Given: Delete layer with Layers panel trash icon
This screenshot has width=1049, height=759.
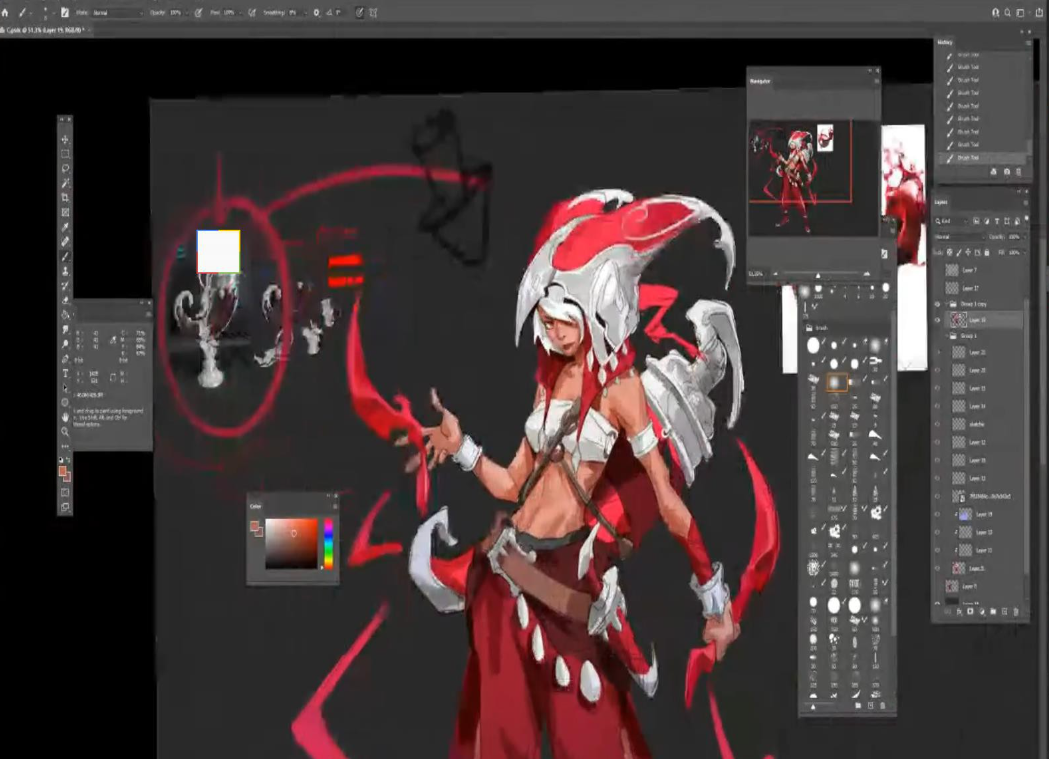Looking at the screenshot, I should pyautogui.click(x=1016, y=612).
